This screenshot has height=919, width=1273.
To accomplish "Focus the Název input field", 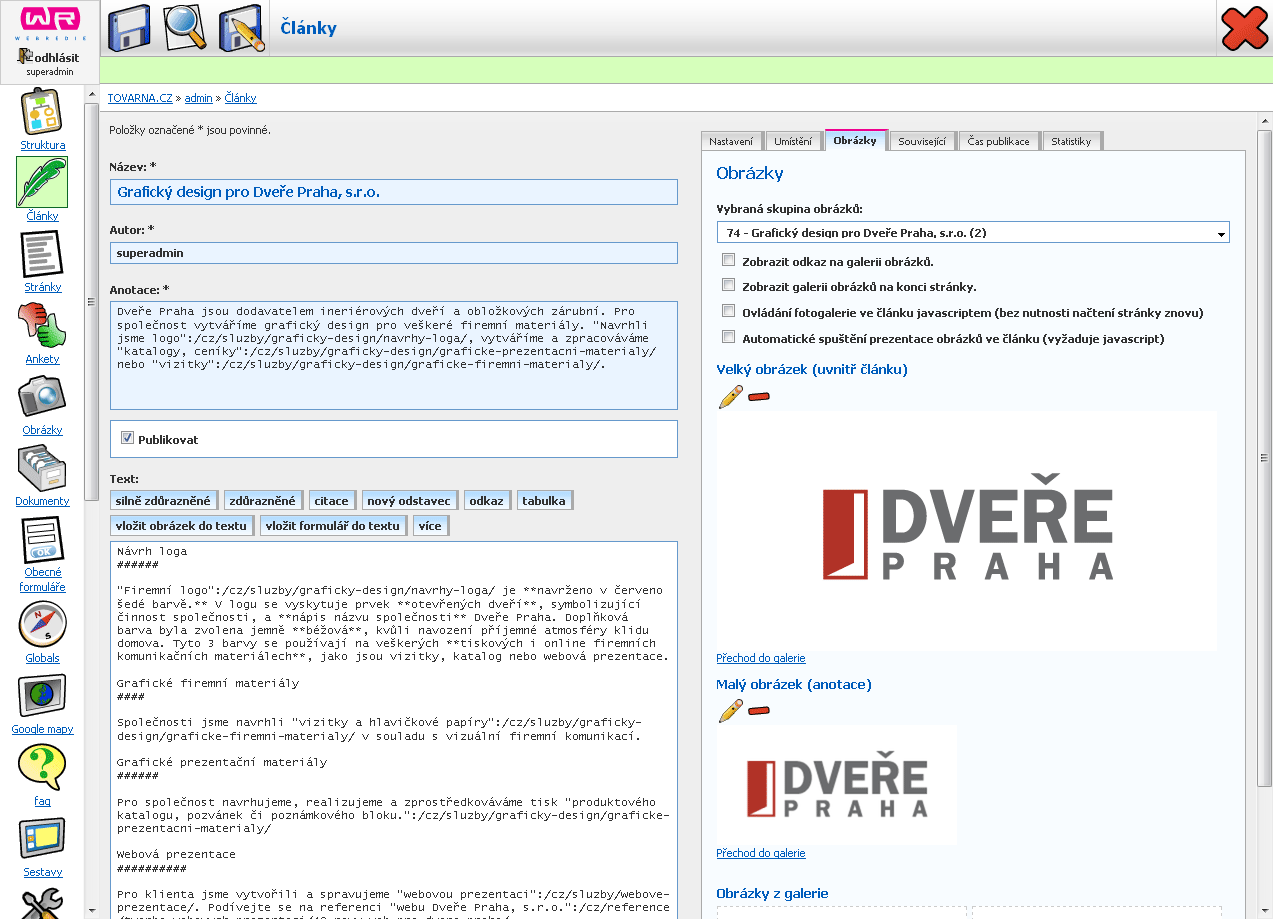I will (x=394, y=192).
